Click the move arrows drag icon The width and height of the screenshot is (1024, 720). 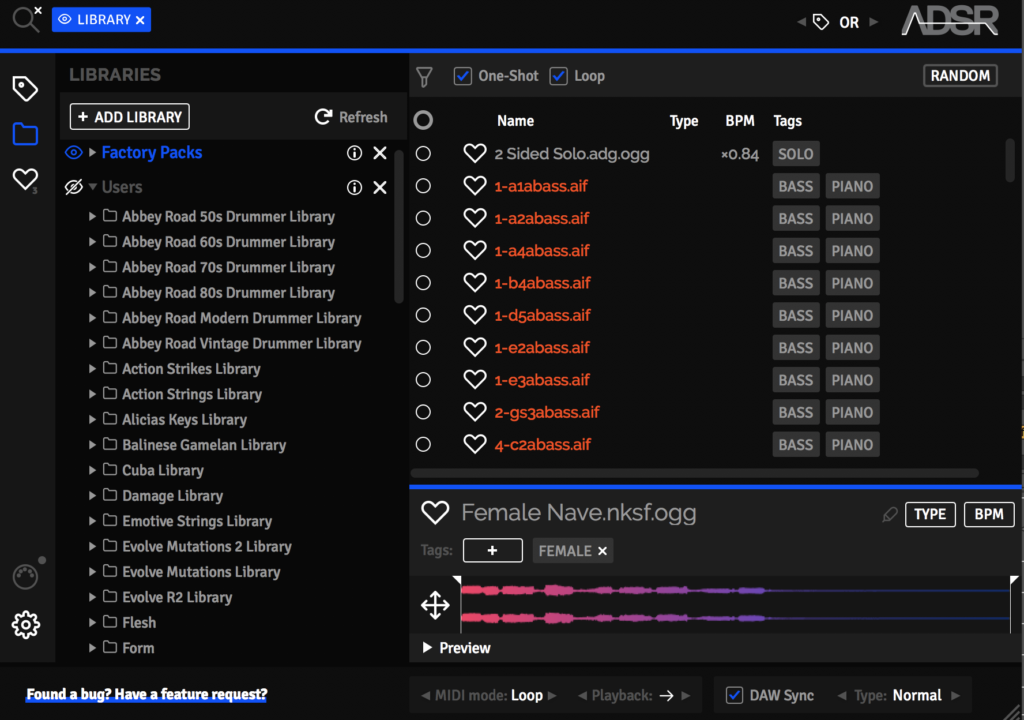click(x=435, y=605)
